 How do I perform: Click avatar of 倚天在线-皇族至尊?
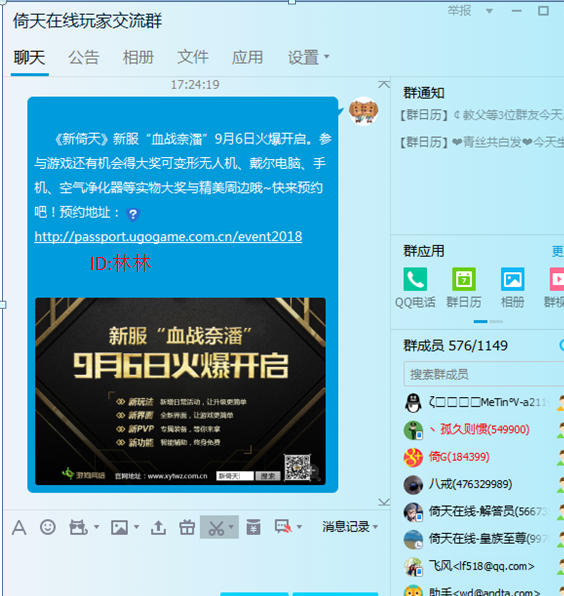tap(413, 540)
